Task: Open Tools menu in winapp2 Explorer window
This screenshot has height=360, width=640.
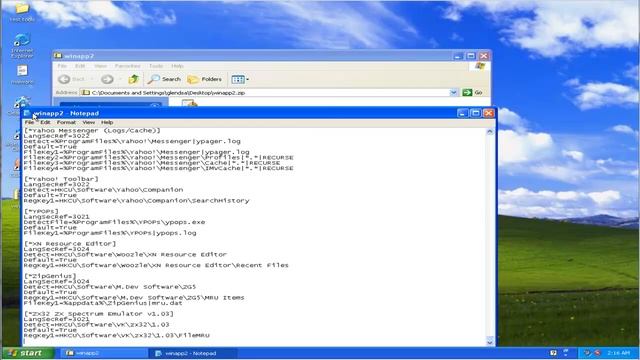Action: (156, 66)
